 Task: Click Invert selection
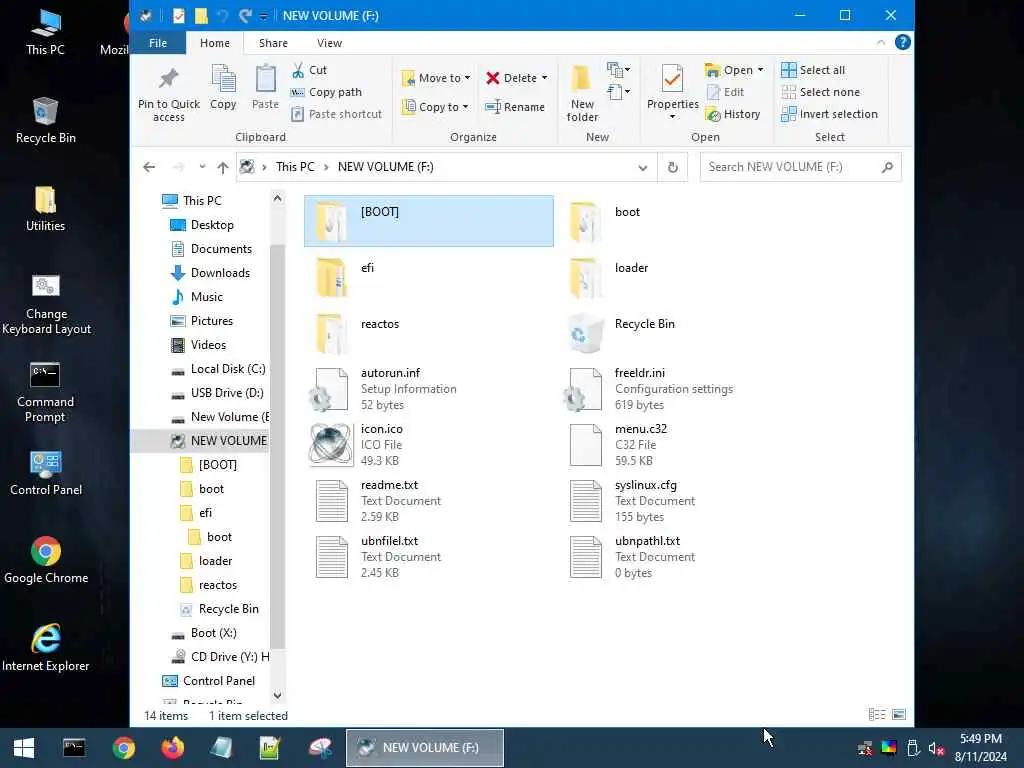829,114
